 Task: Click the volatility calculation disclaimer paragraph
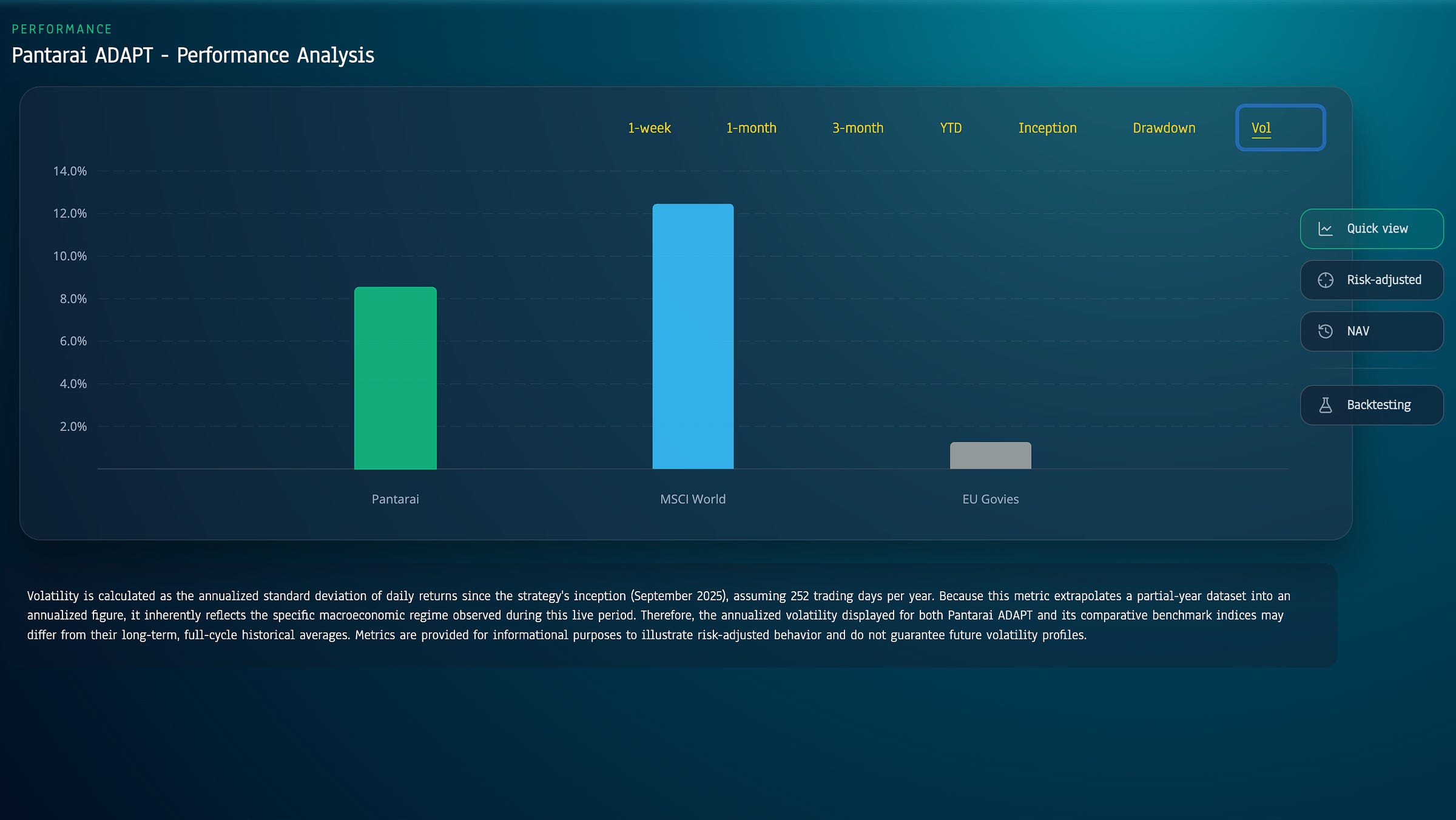[658, 615]
